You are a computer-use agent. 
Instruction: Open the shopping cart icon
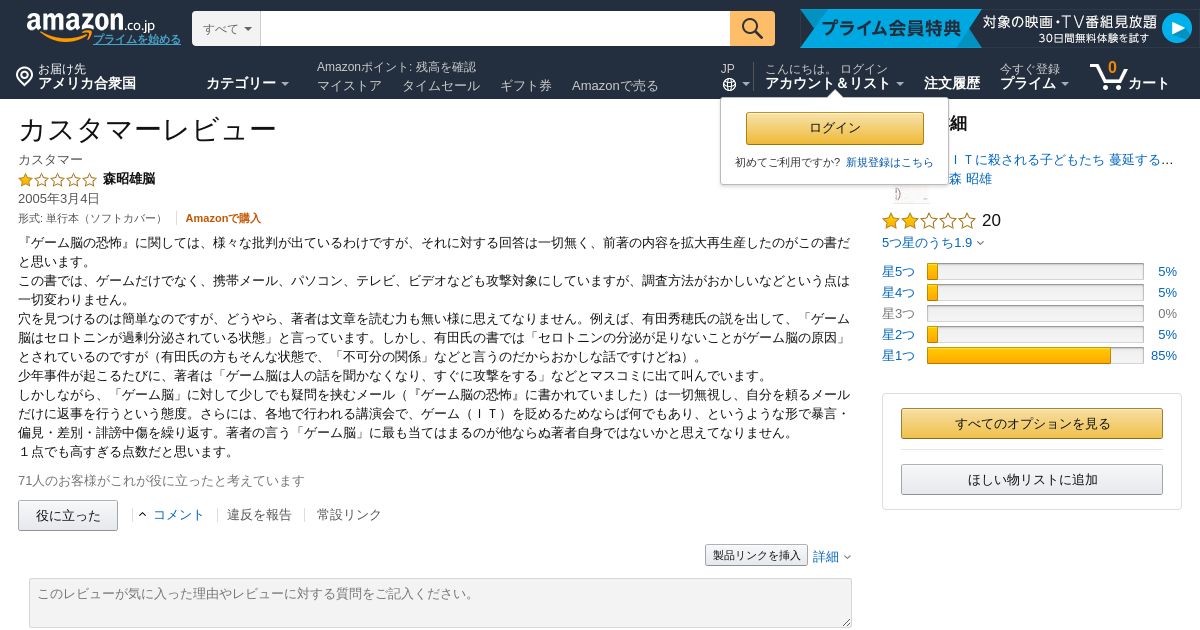pyautogui.click(x=1108, y=76)
